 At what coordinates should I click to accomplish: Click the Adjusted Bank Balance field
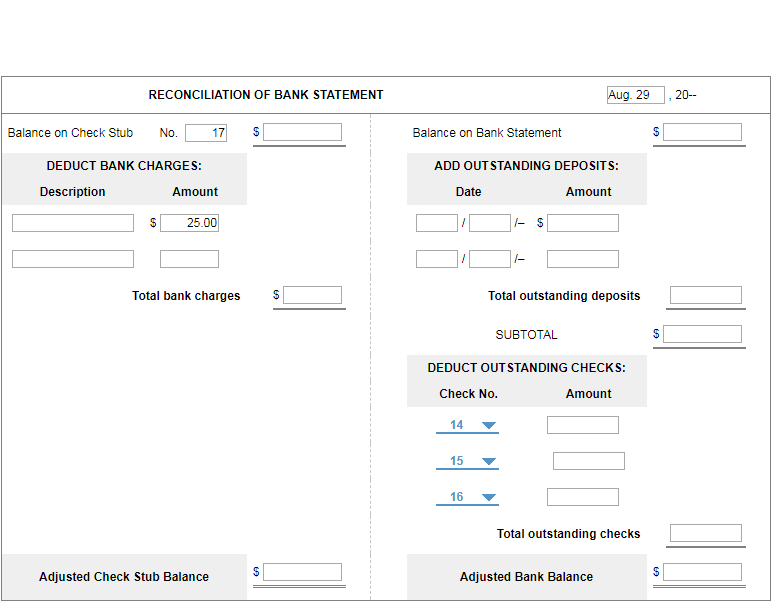[x=702, y=572]
